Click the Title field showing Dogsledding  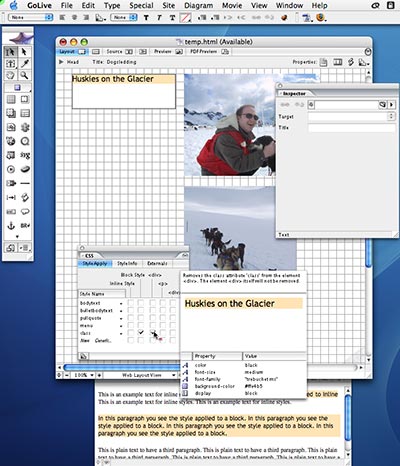122,62
